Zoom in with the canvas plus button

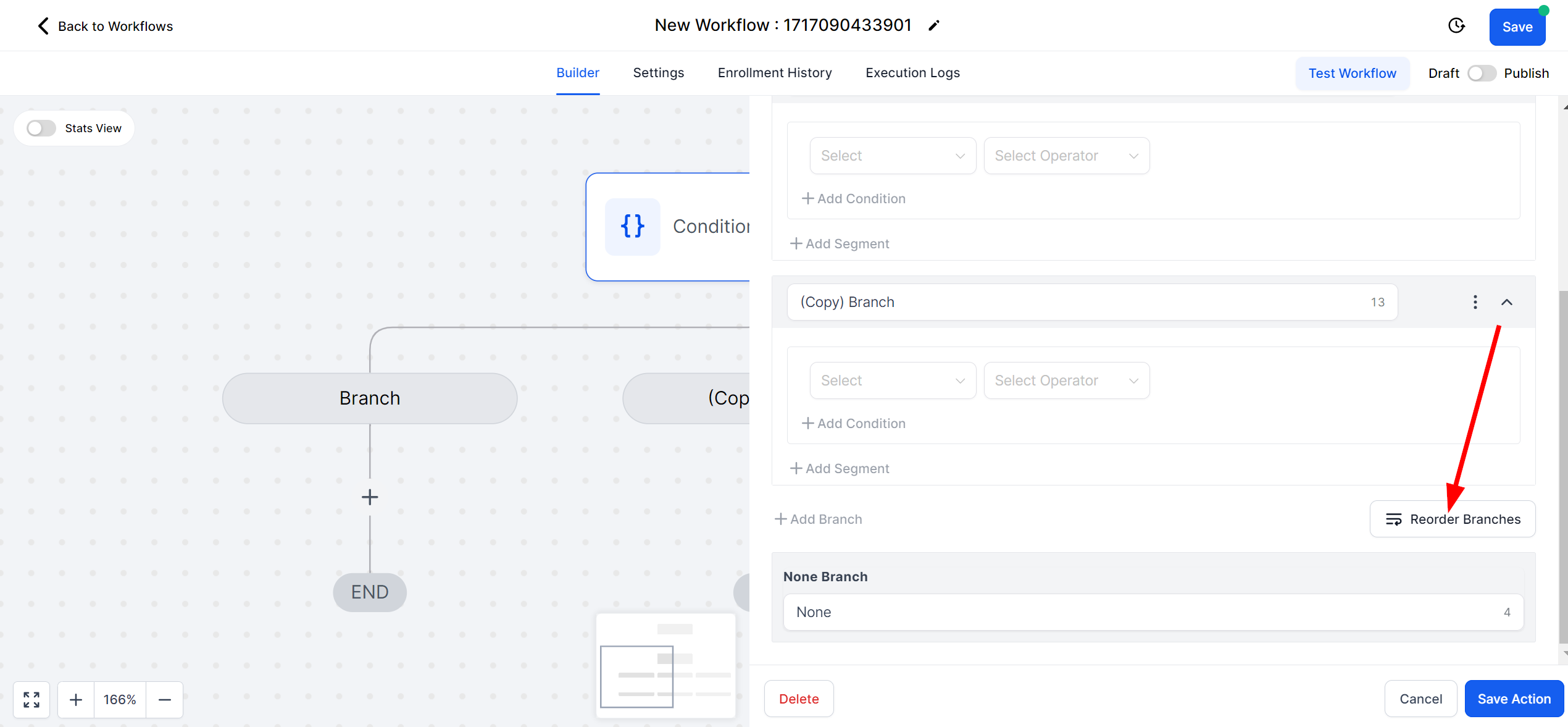pos(76,699)
